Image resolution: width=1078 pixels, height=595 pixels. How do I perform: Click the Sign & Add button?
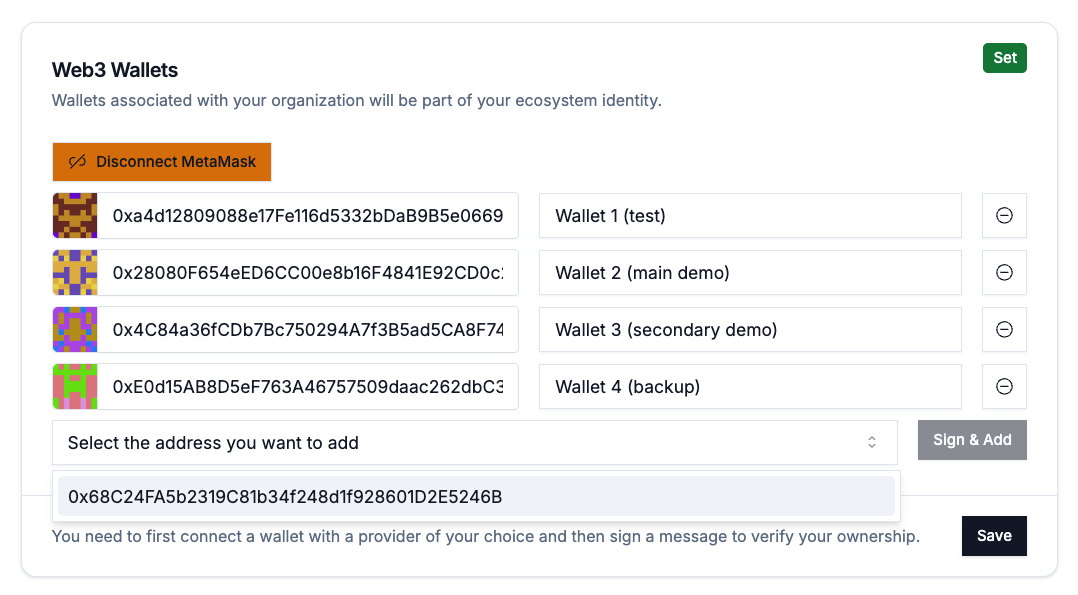point(972,440)
